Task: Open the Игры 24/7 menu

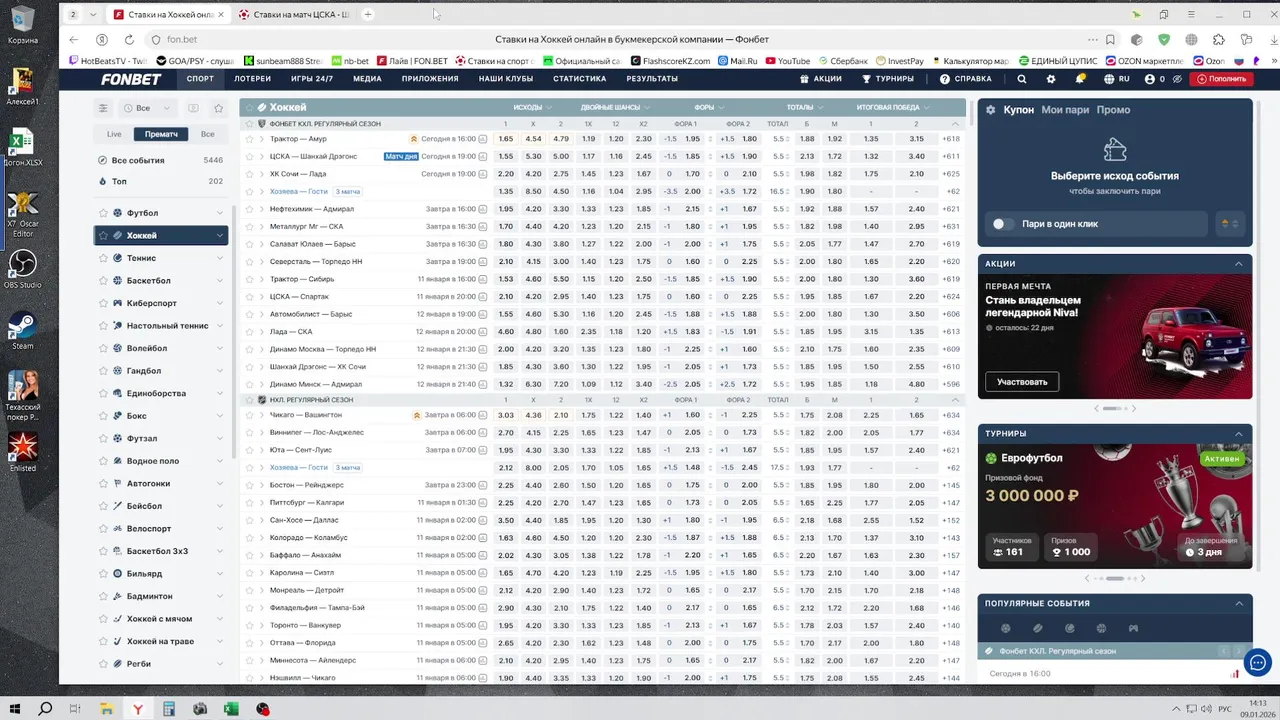Action: pyautogui.click(x=312, y=79)
